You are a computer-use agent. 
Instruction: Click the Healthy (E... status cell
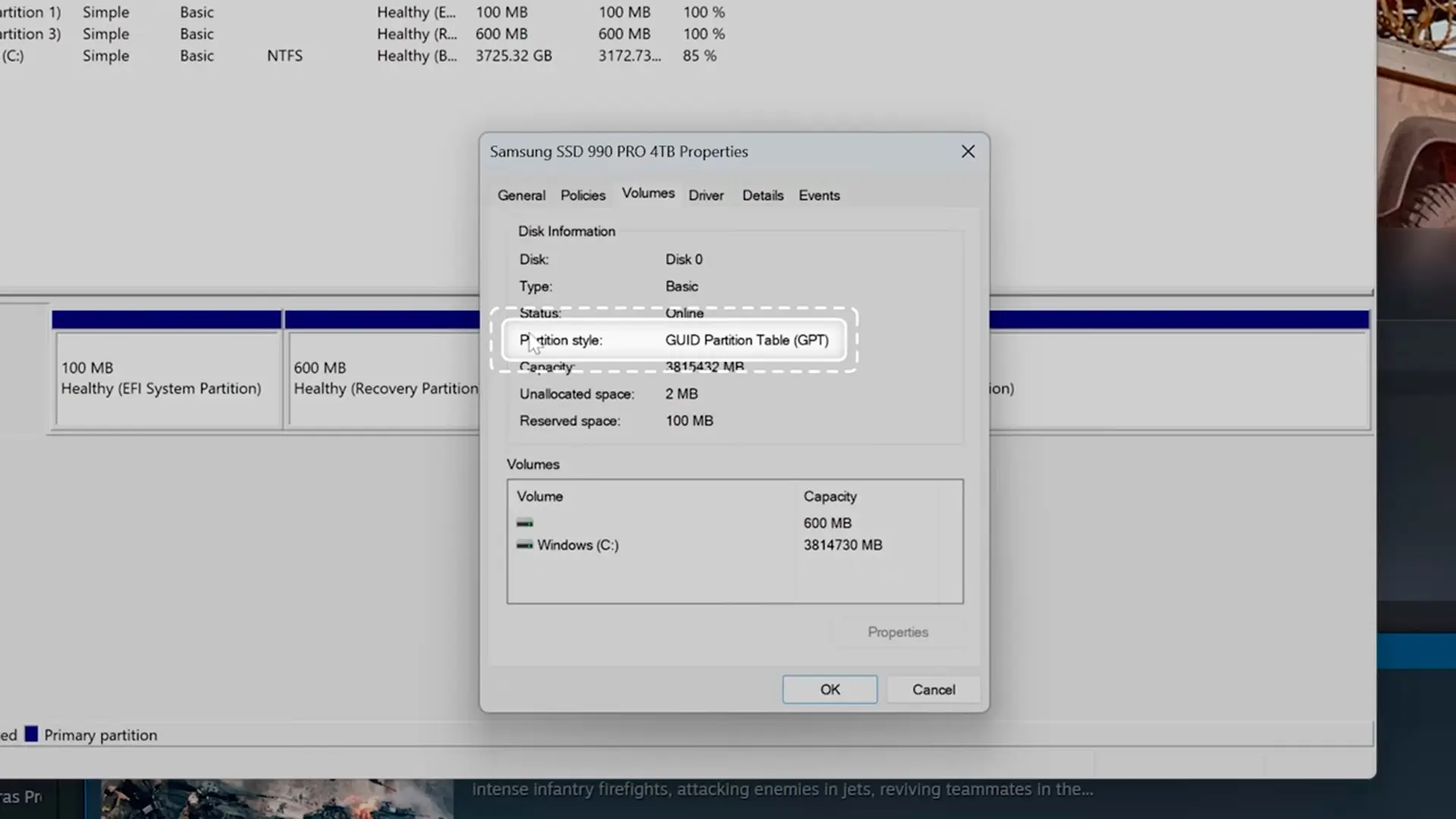tap(416, 13)
